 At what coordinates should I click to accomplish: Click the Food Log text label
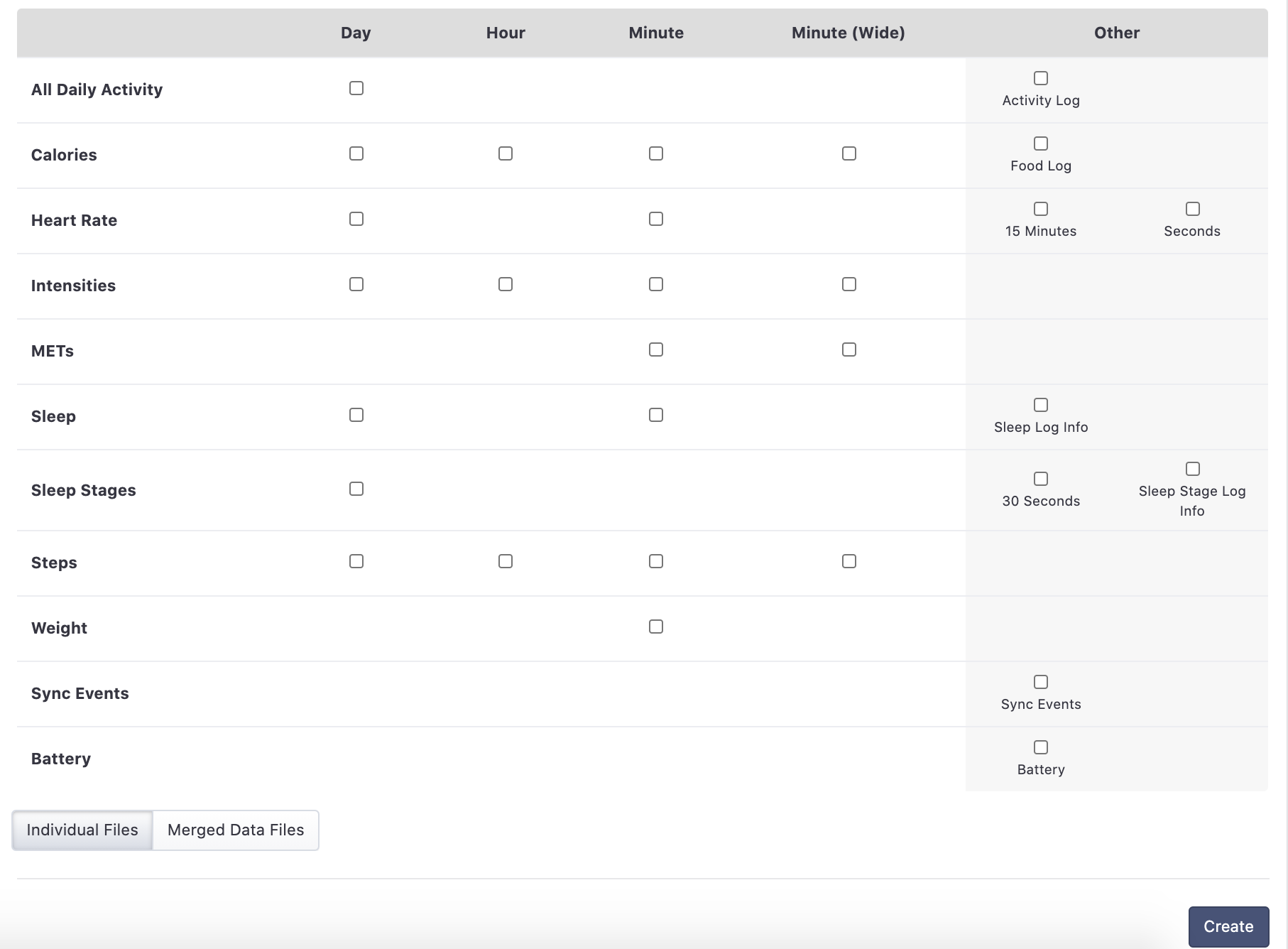click(1041, 166)
